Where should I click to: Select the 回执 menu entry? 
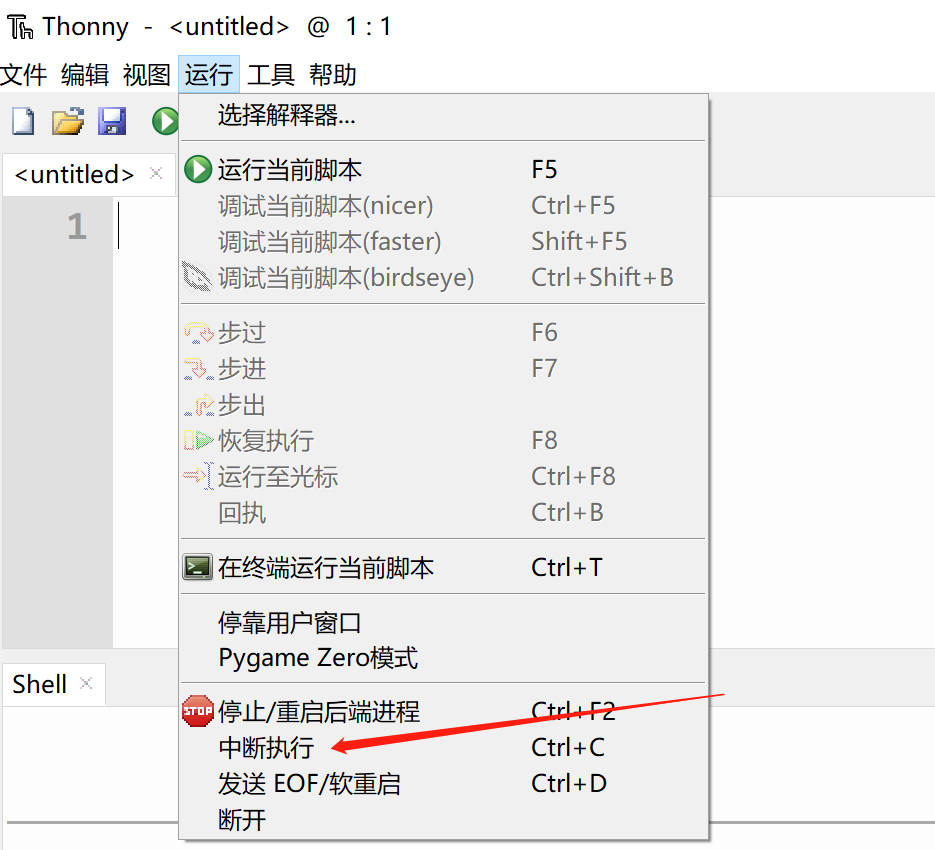[443, 512]
